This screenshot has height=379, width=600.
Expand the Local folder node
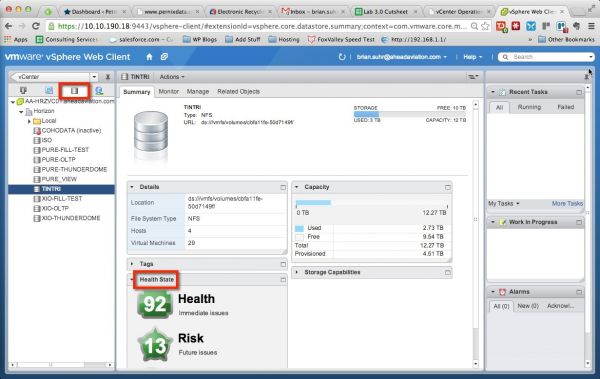pyautogui.click(x=29, y=121)
